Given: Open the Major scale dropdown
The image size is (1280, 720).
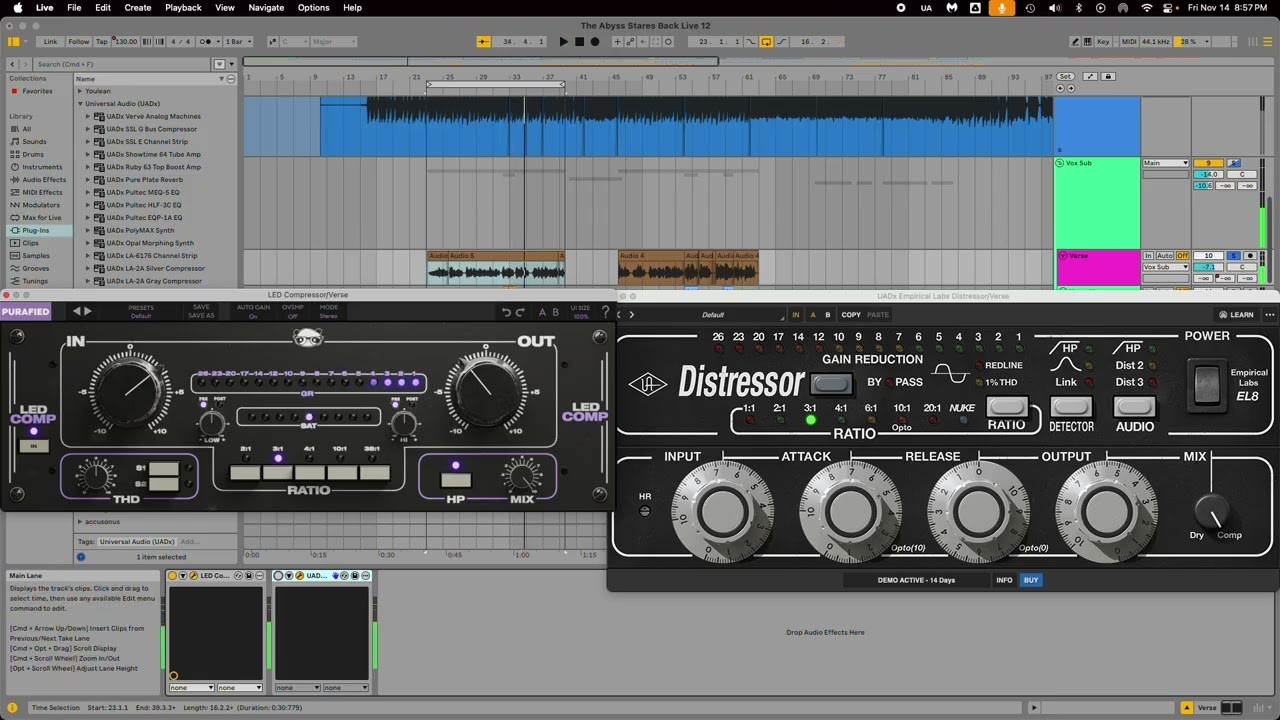Looking at the screenshot, I should tap(334, 42).
